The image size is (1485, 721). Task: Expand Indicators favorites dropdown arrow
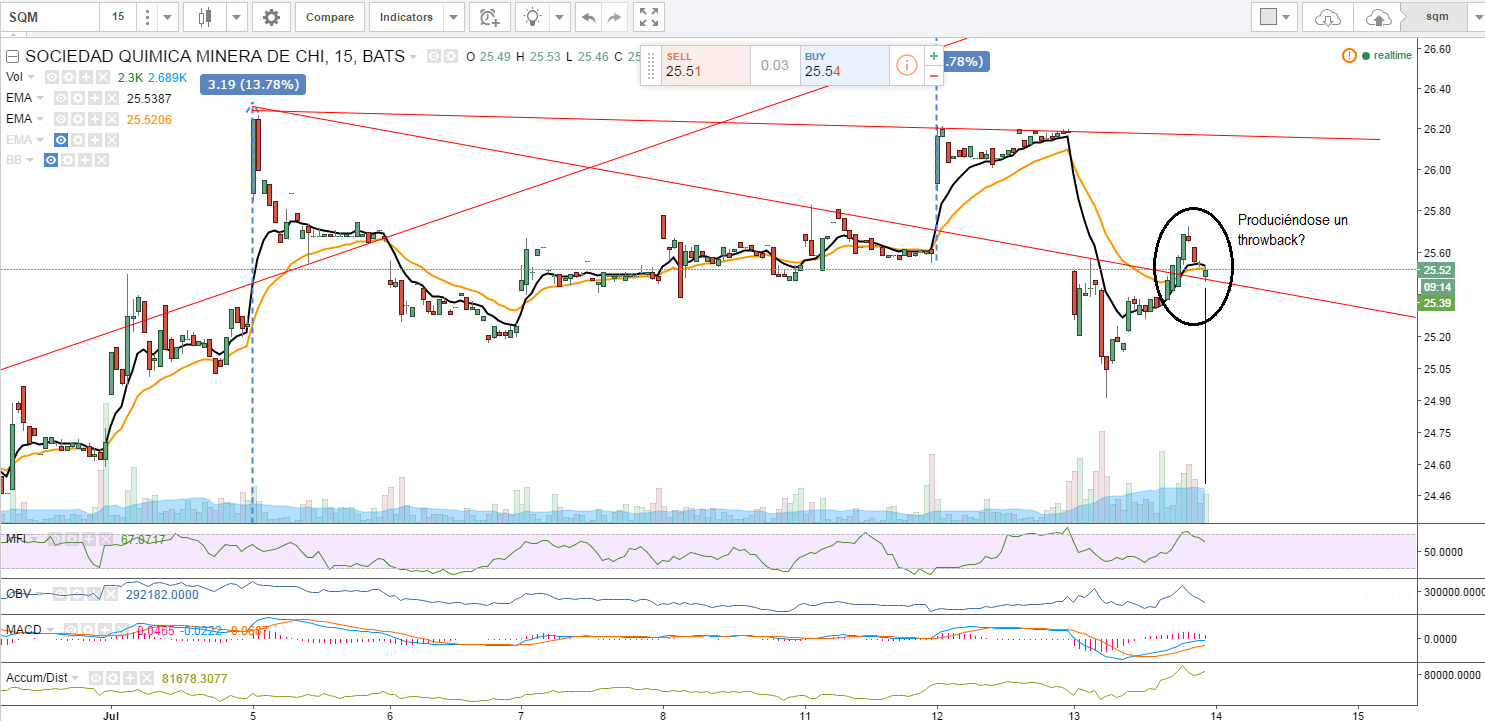coord(454,17)
